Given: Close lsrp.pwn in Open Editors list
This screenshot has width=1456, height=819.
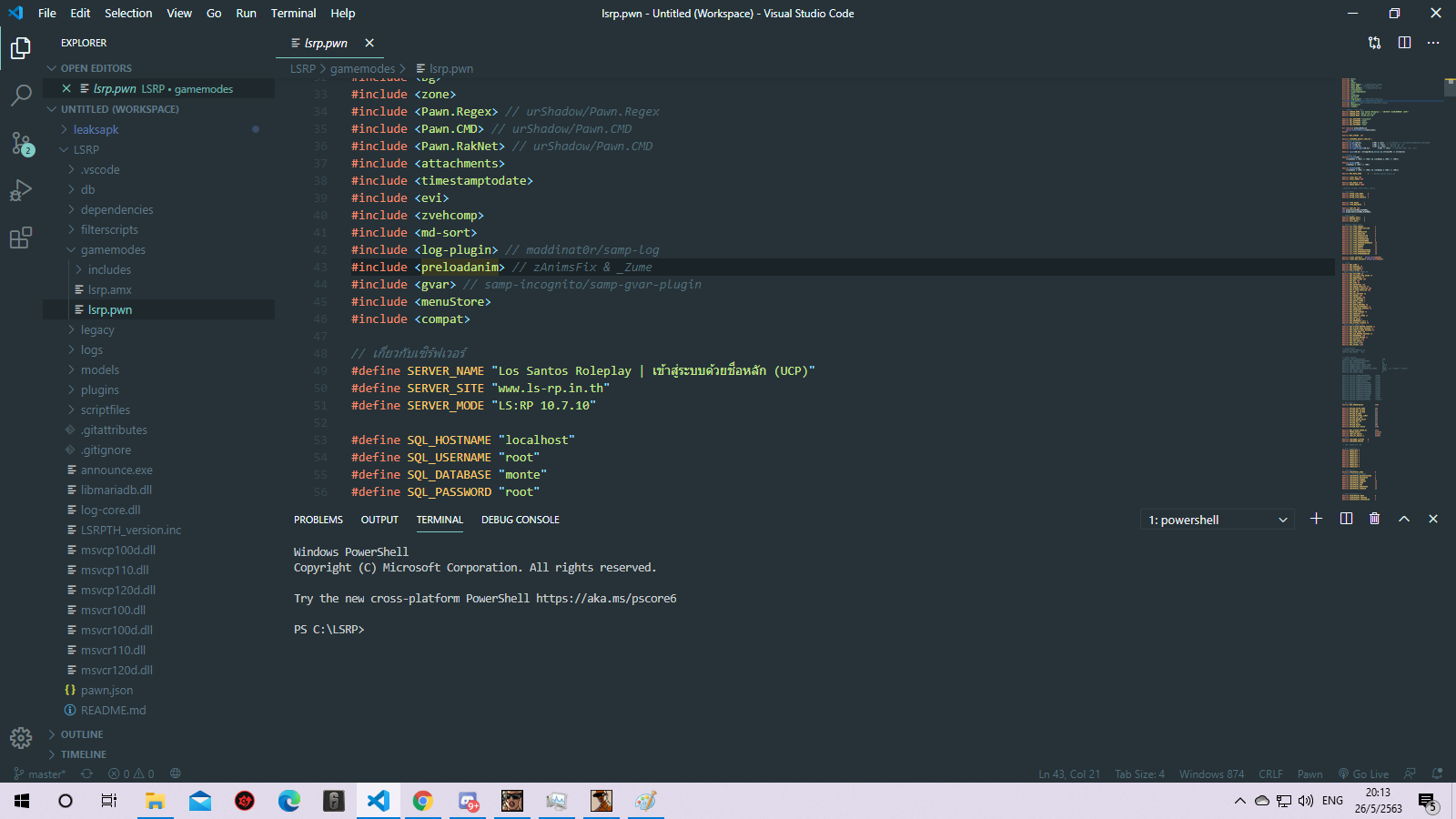Looking at the screenshot, I should 66,88.
